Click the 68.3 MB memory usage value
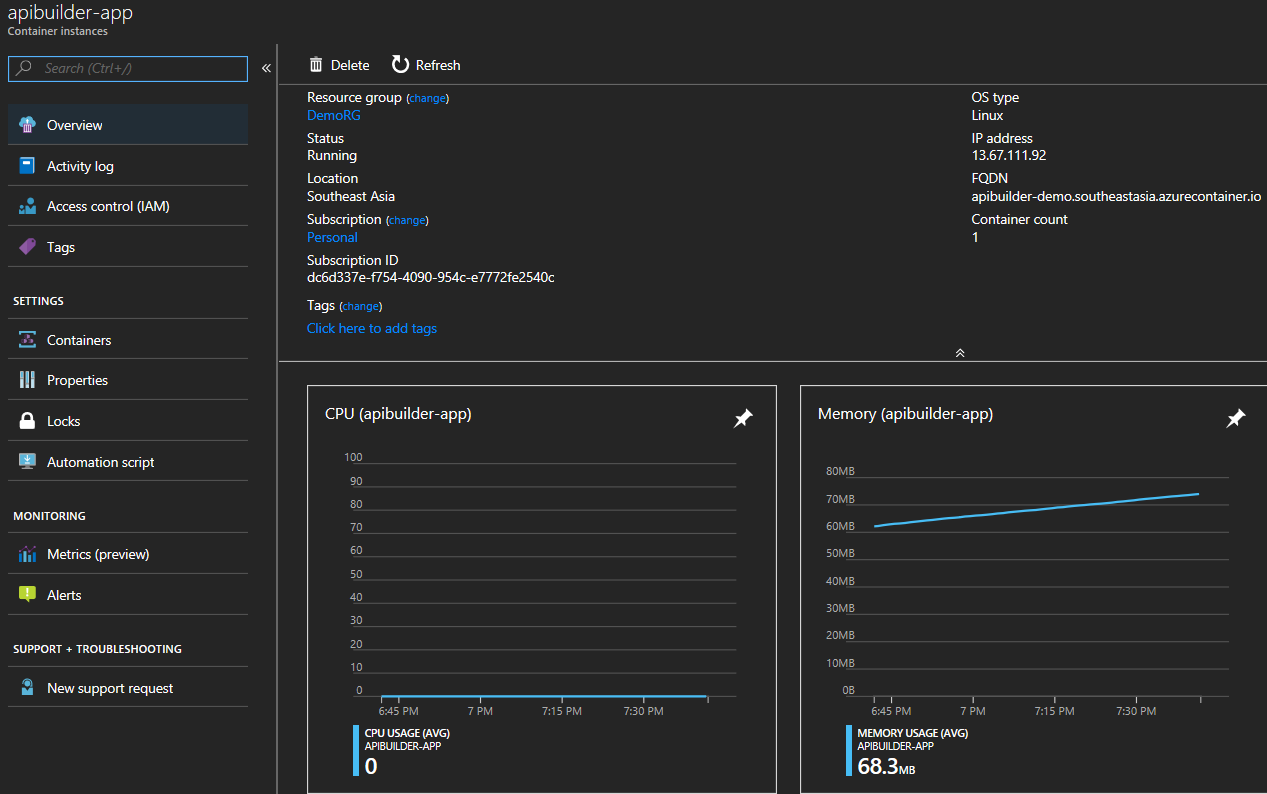 coord(886,766)
